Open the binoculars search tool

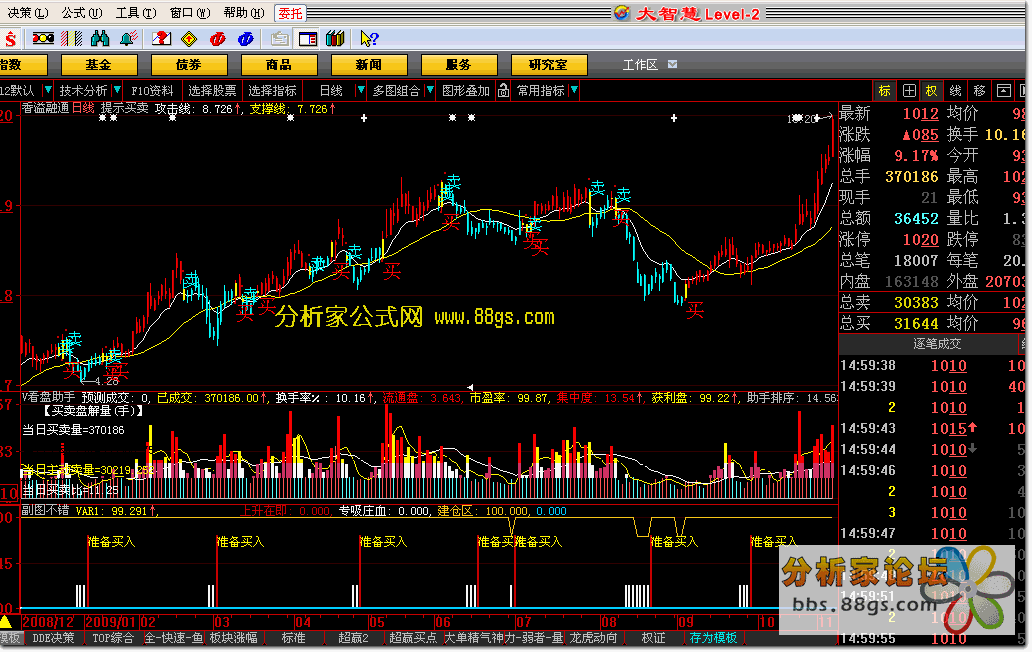[100, 39]
